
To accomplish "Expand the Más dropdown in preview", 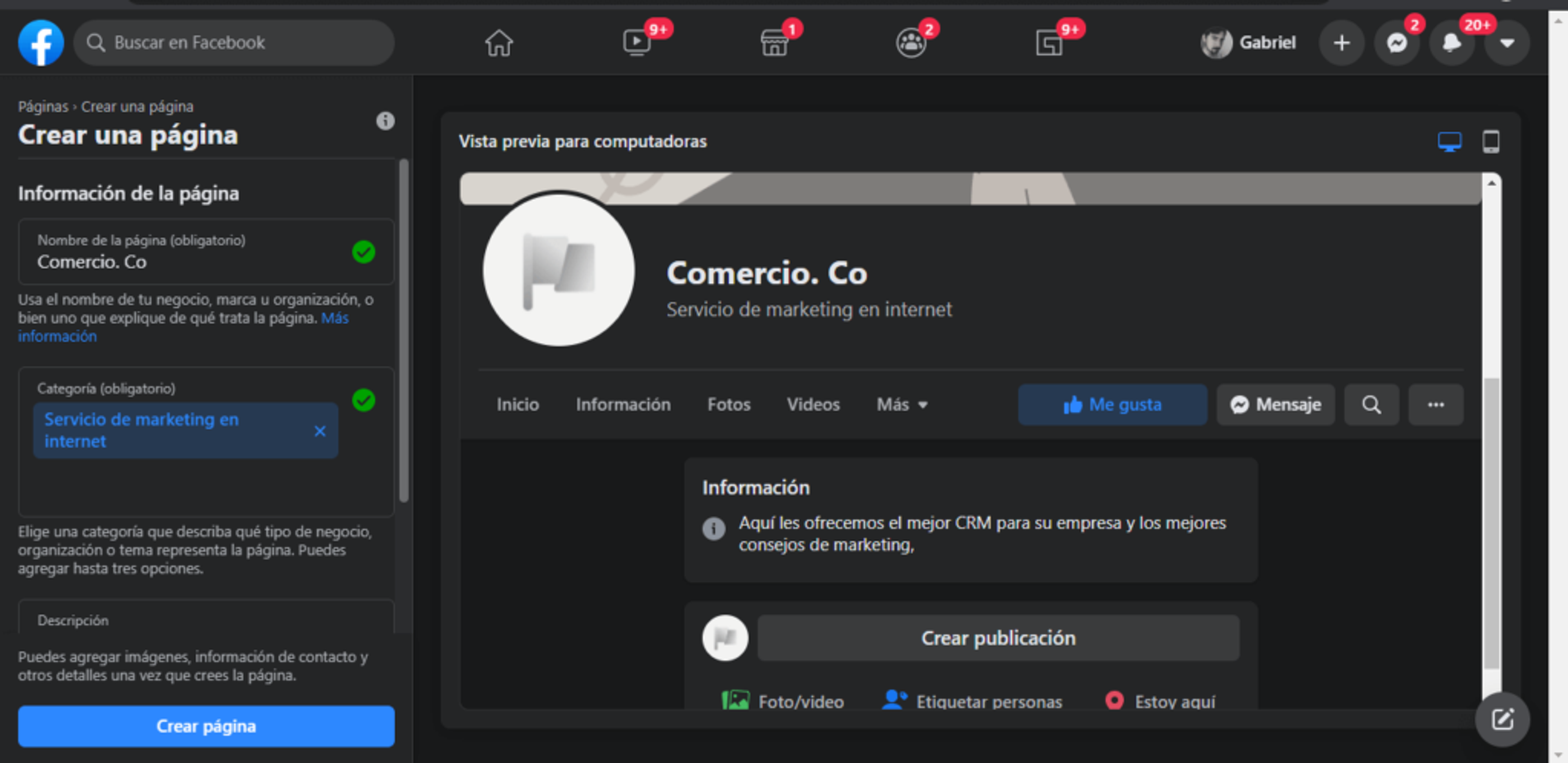I will tap(902, 404).
